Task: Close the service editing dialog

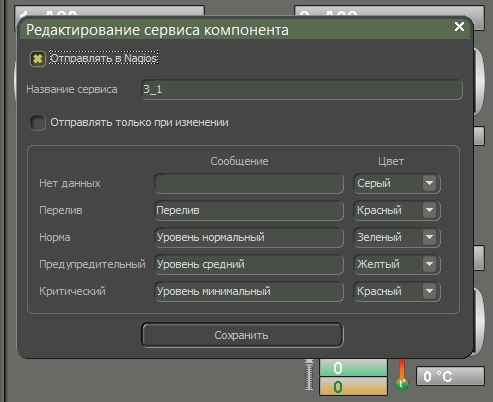Action: tap(459, 27)
